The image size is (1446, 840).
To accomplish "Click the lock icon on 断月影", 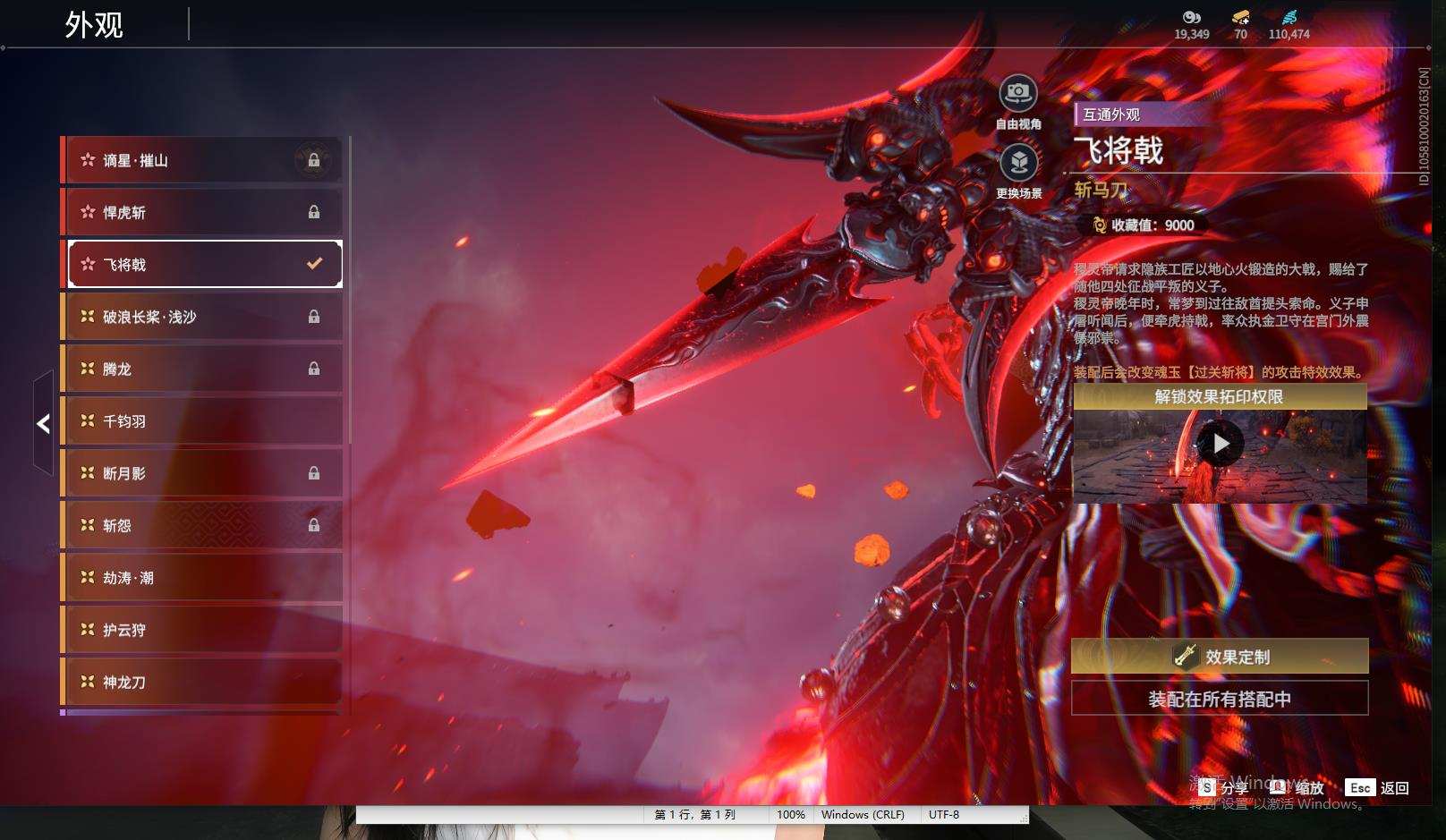I will [x=314, y=473].
